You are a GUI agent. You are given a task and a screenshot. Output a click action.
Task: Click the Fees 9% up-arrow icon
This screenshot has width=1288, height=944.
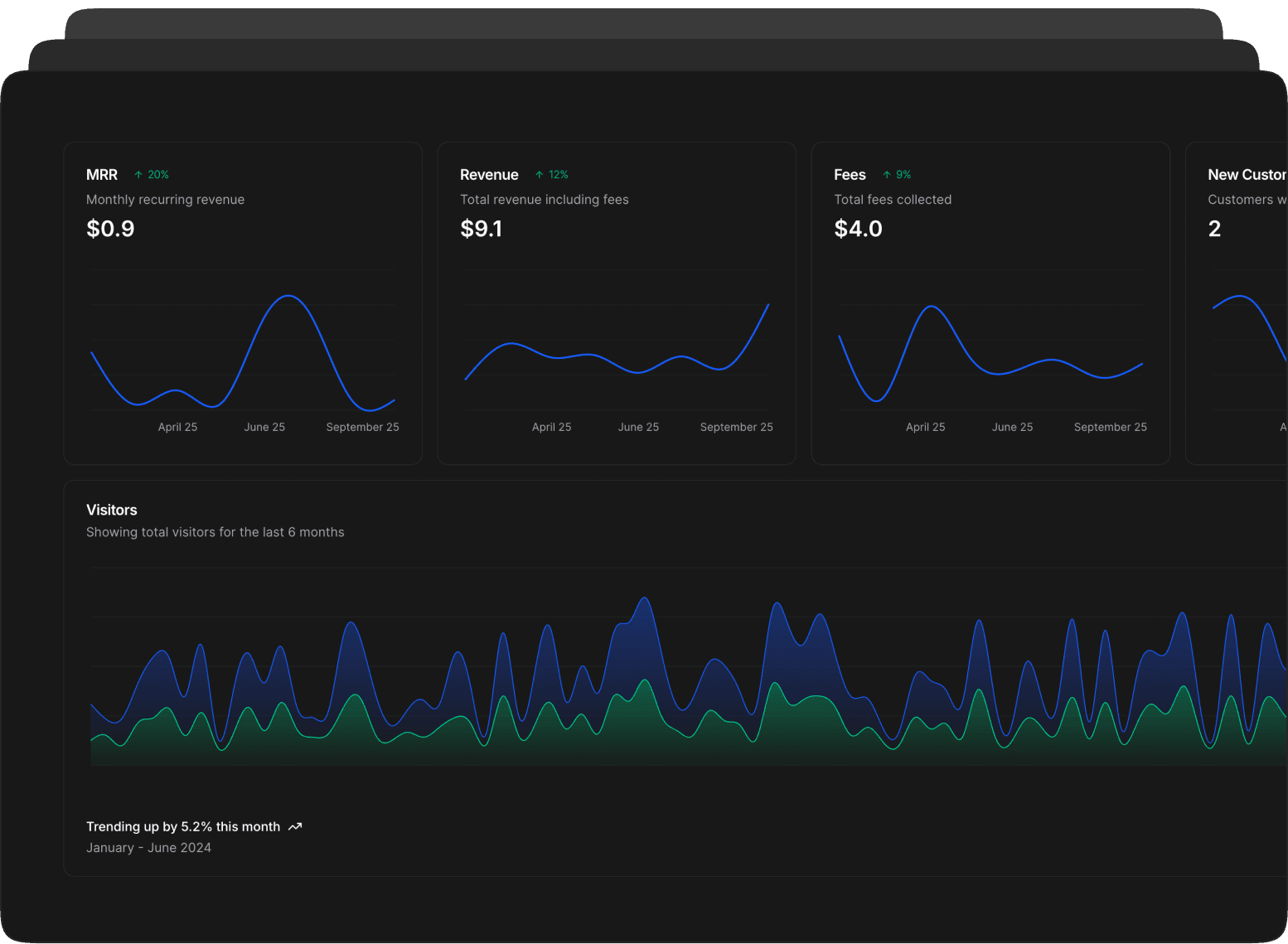point(887,175)
